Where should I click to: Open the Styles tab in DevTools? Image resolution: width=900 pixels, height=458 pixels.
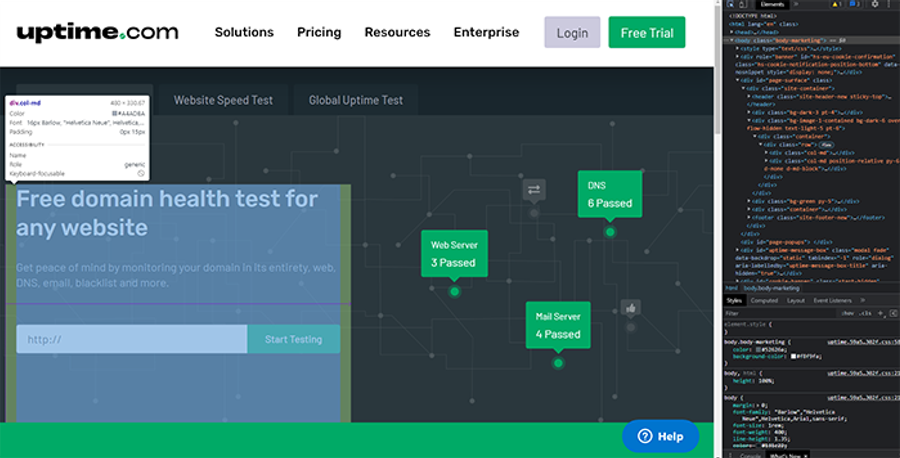point(734,300)
